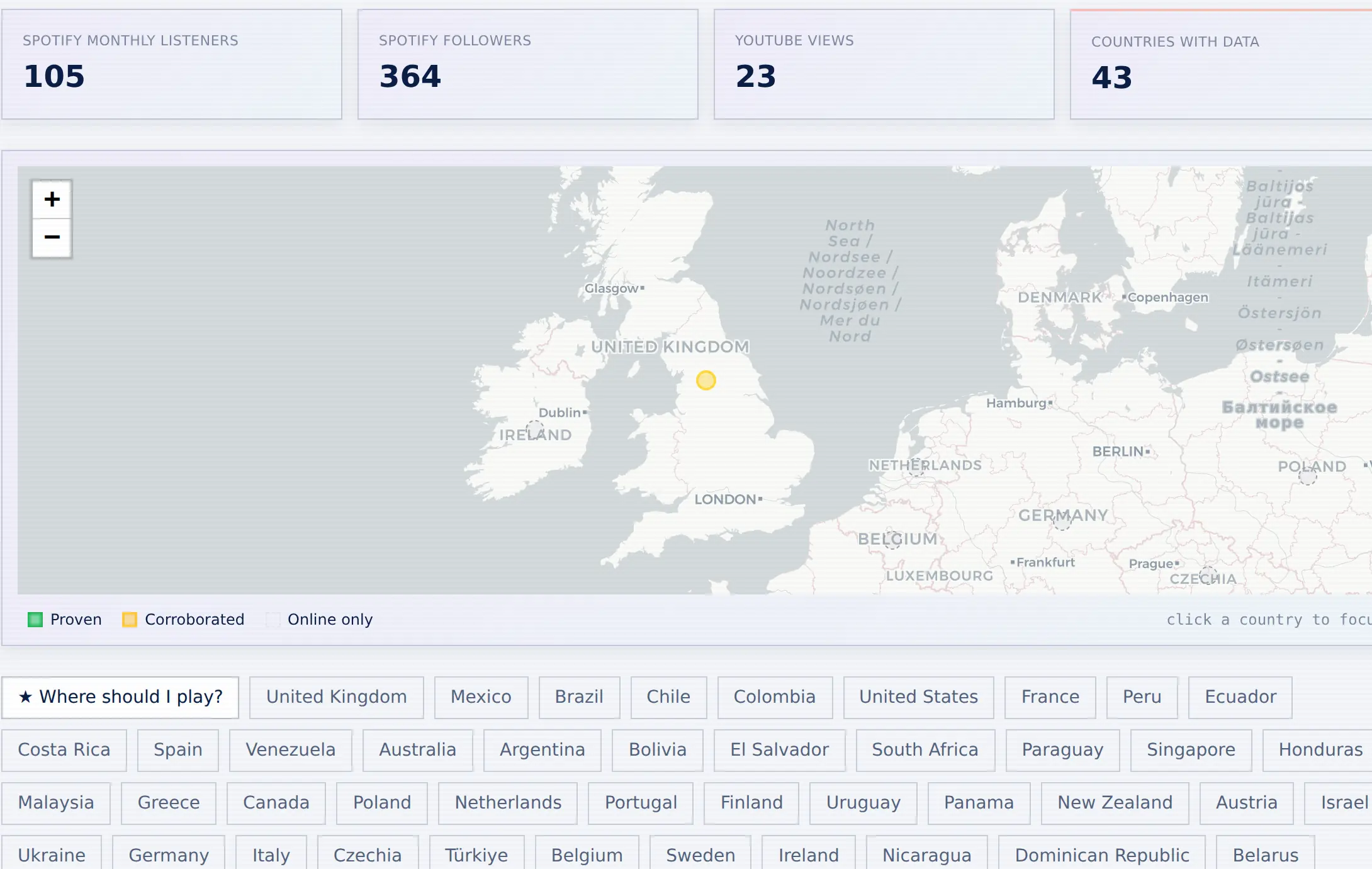Click the Dominican Republic chip
Screen dimensions: 1372x869
(x=1102, y=853)
